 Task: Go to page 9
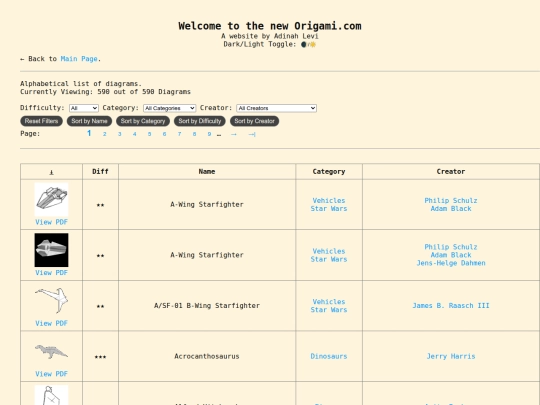point(209,134)
